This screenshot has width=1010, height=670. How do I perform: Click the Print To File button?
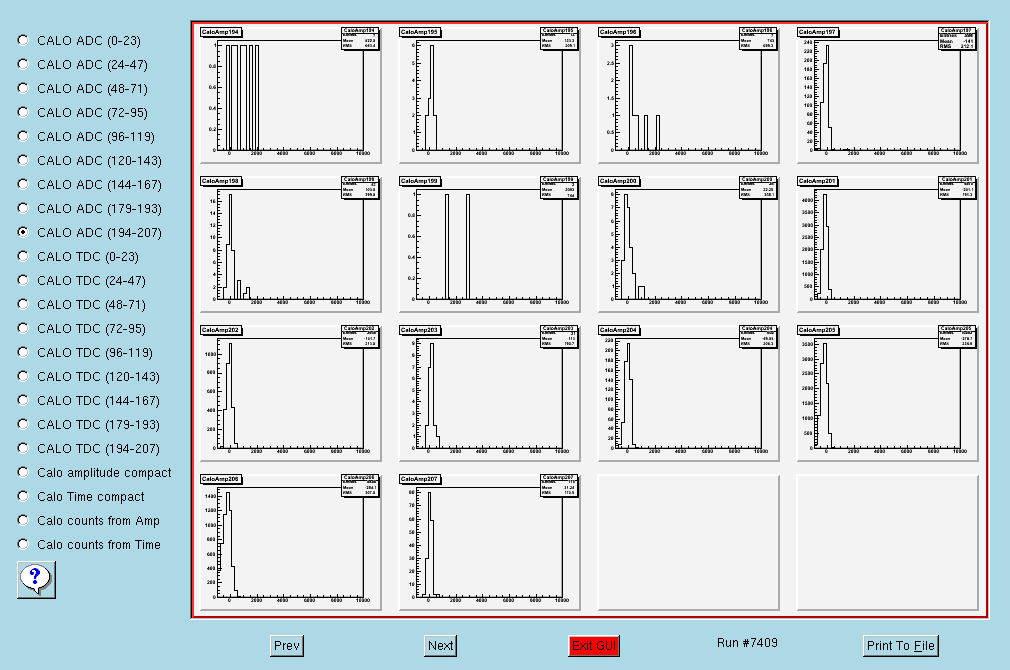click(x=900, y=646)
